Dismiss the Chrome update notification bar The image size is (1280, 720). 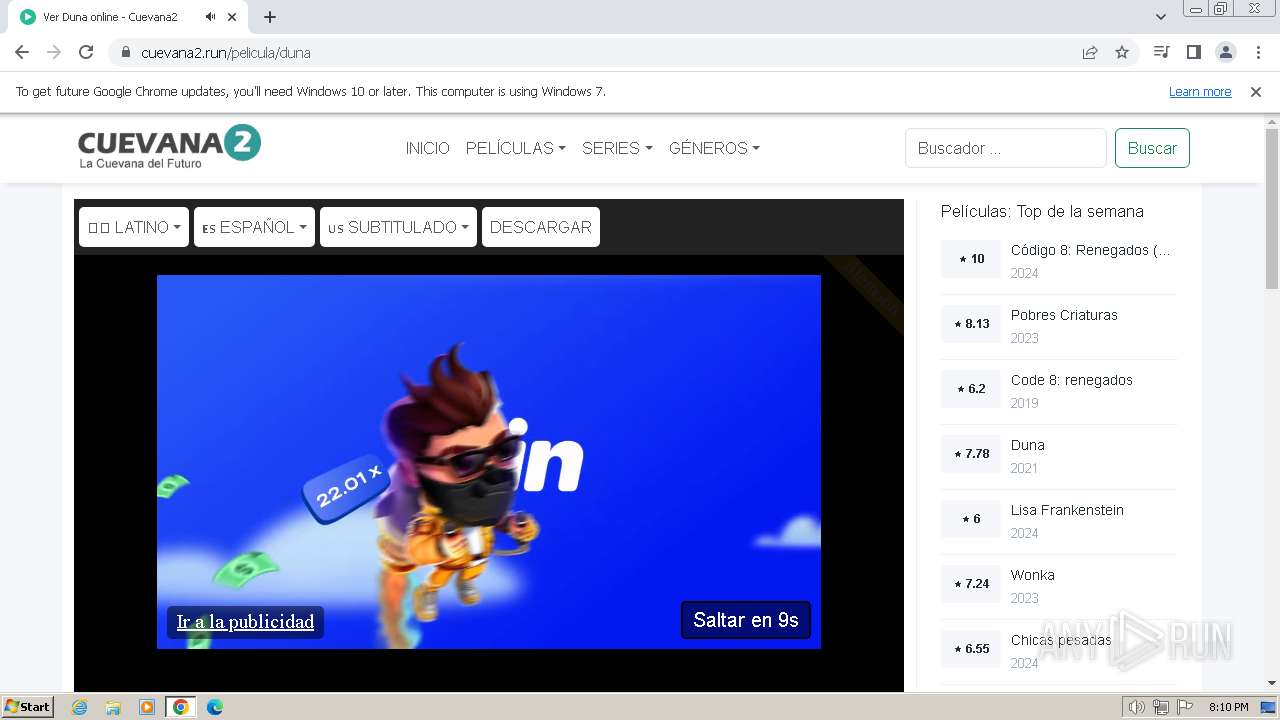tap(1256, 92)
